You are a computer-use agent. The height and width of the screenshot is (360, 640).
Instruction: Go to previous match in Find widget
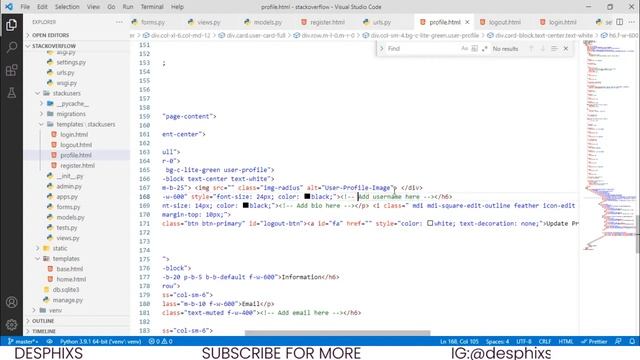(531, 49)
